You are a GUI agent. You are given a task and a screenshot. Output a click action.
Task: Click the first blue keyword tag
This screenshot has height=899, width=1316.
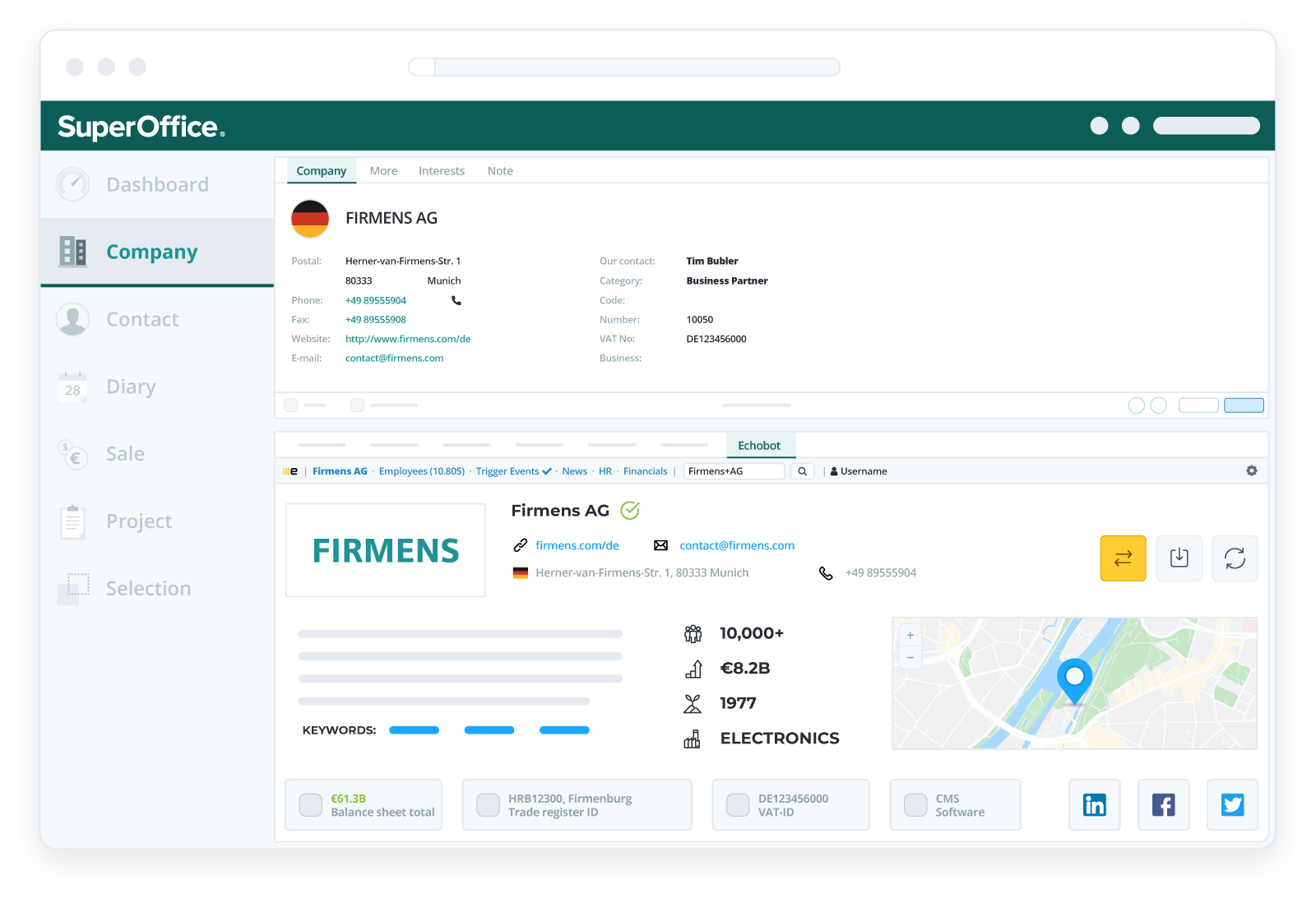click(x=414, y=730)
